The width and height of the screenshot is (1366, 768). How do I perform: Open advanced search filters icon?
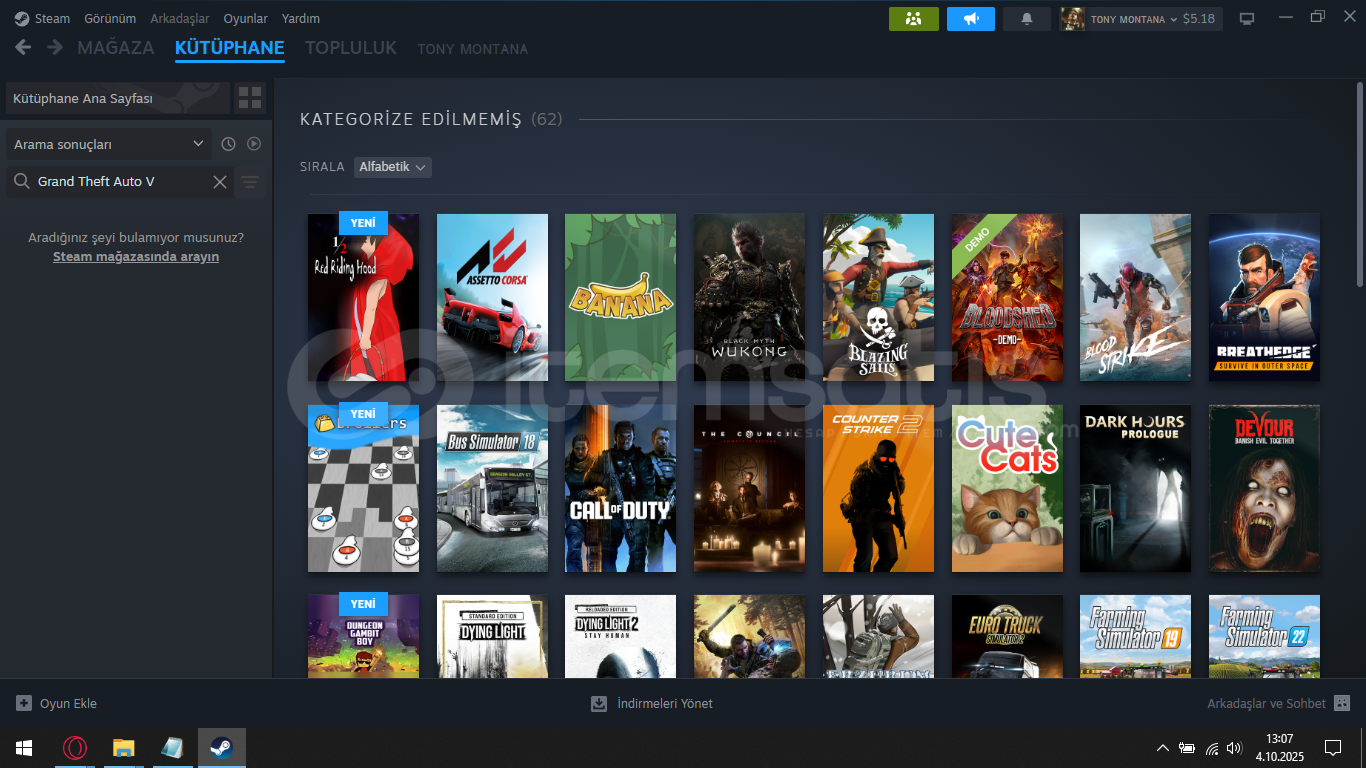[250, 182]
